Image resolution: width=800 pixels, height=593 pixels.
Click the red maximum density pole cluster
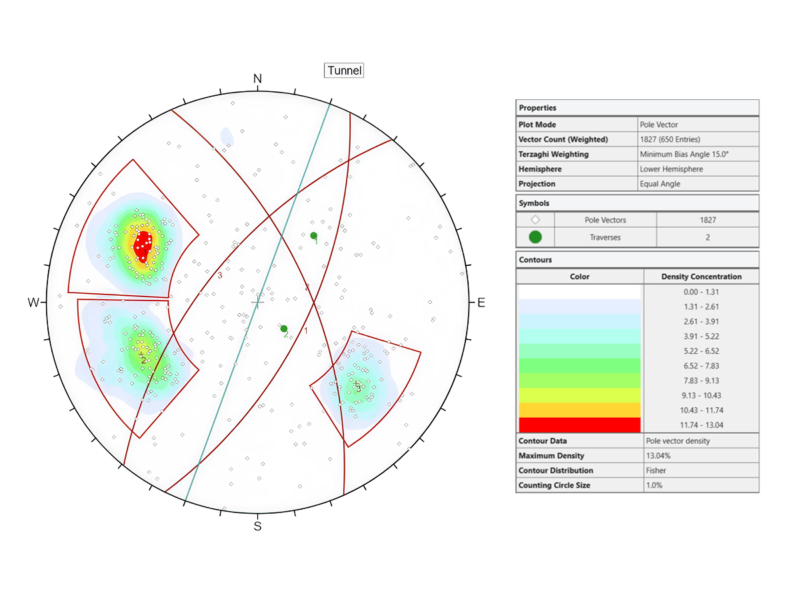pos(144,242)
